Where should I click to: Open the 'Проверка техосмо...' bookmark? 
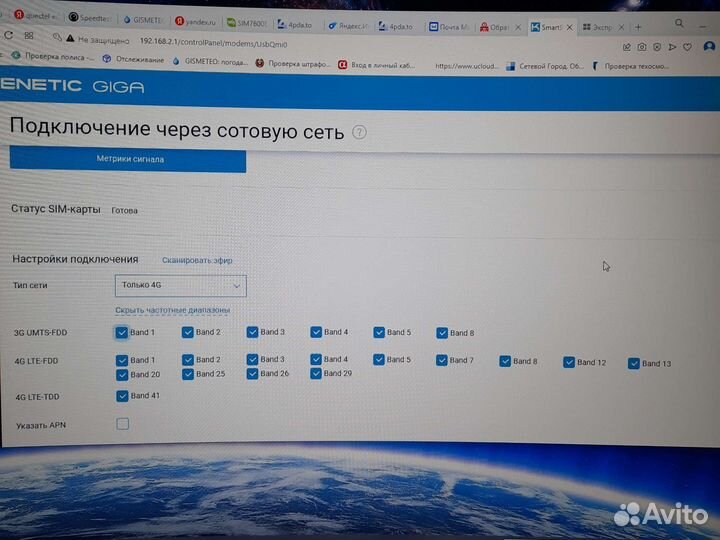(x=630, y=66)
